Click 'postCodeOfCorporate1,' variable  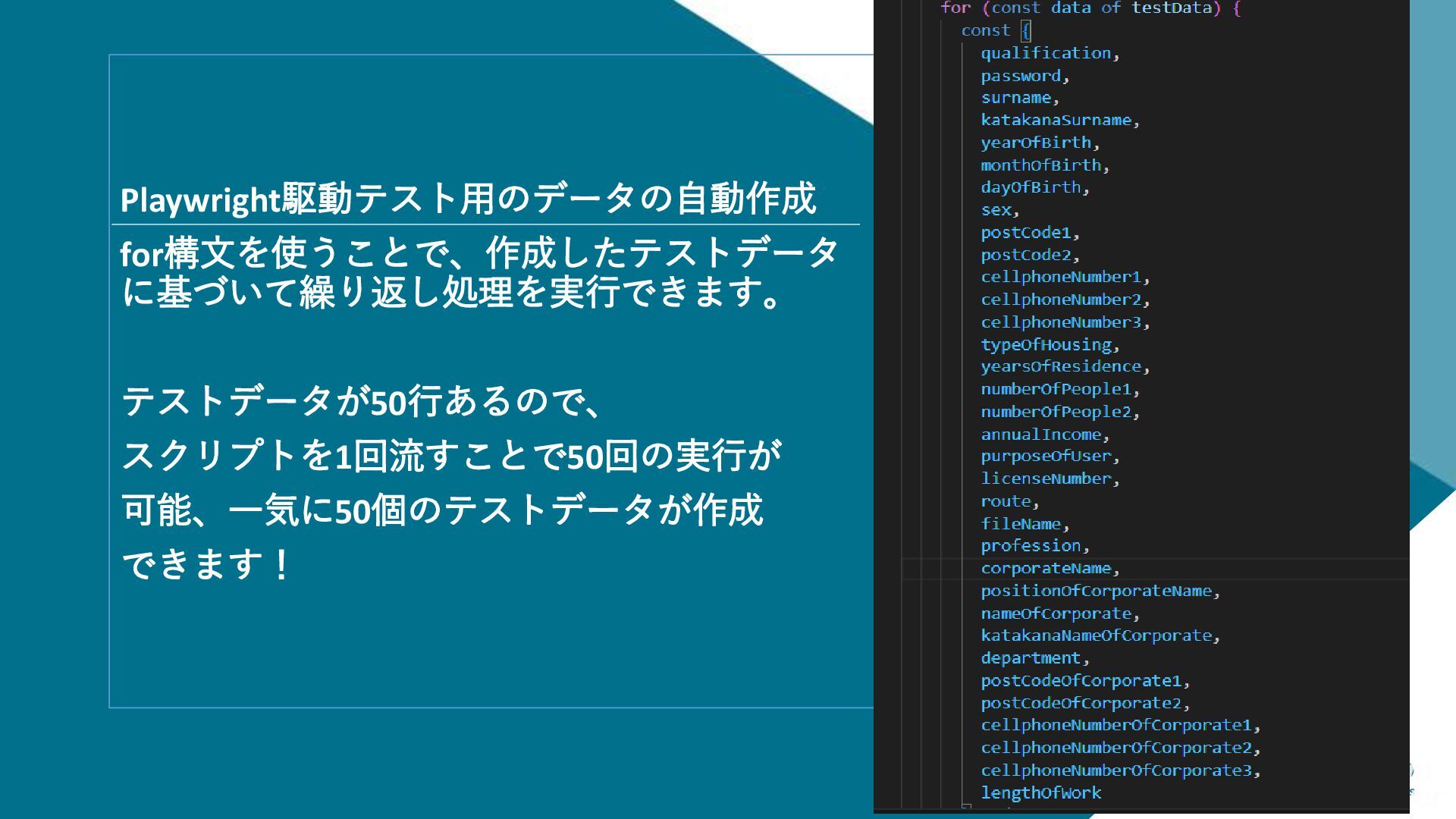(x=1085, y=681)
